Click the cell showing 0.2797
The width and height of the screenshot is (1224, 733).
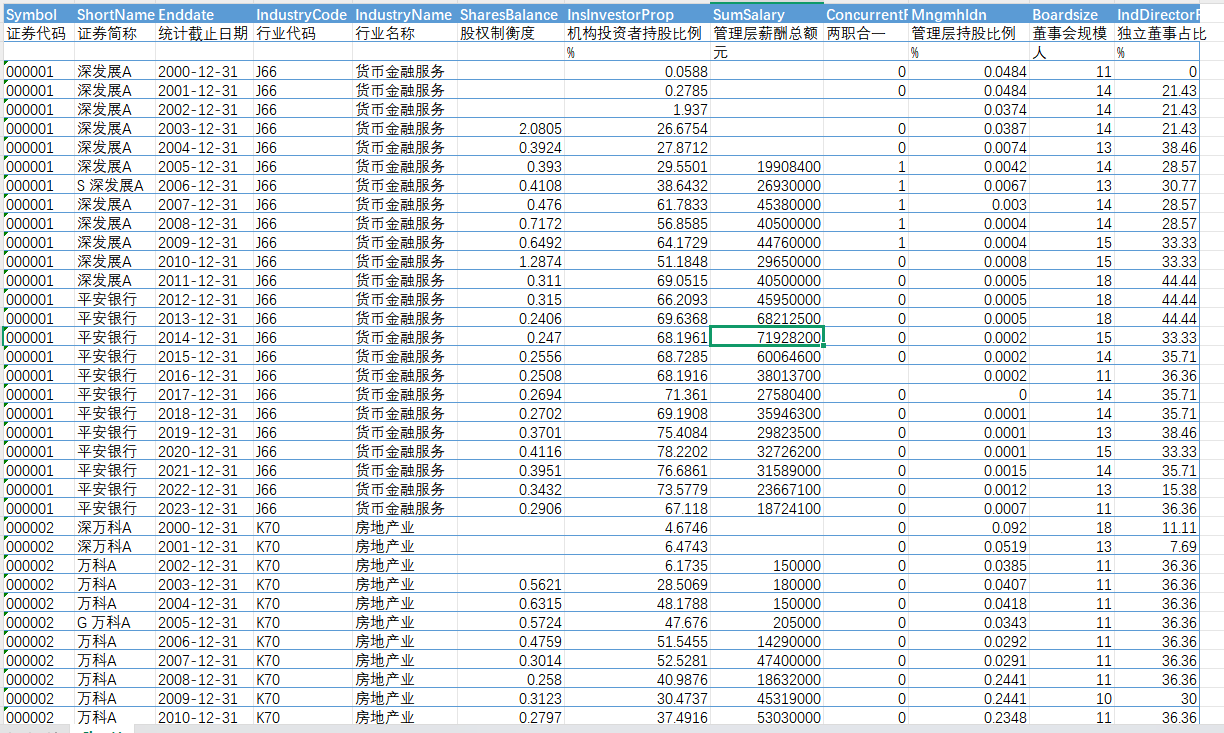(x=511, y=717)
